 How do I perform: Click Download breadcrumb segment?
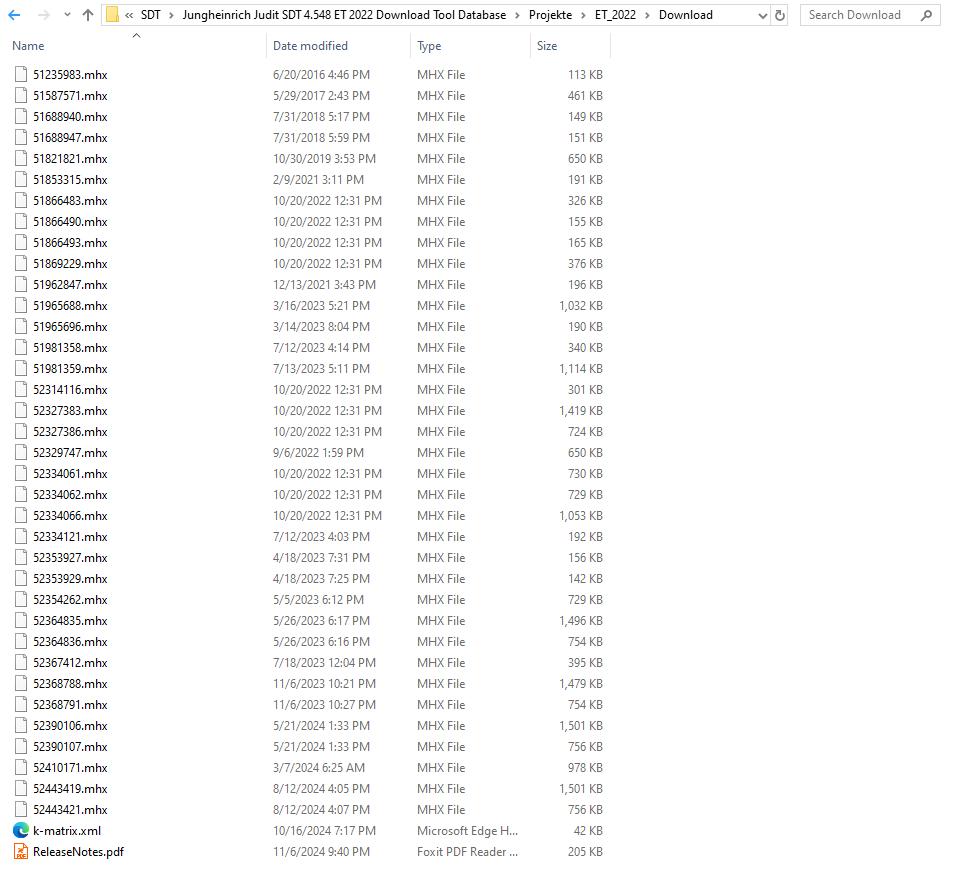[685, 15]
